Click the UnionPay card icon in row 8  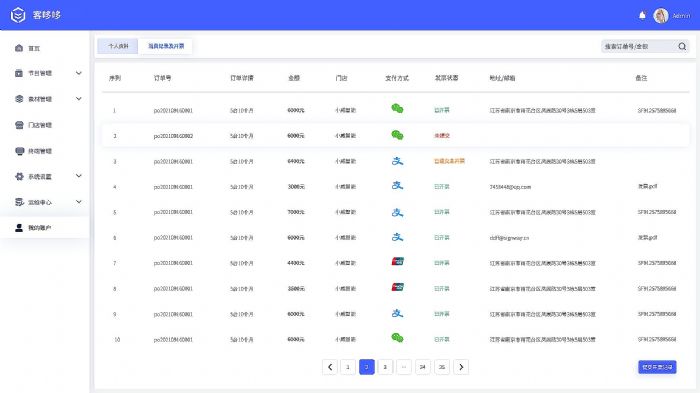click(397, 287)
